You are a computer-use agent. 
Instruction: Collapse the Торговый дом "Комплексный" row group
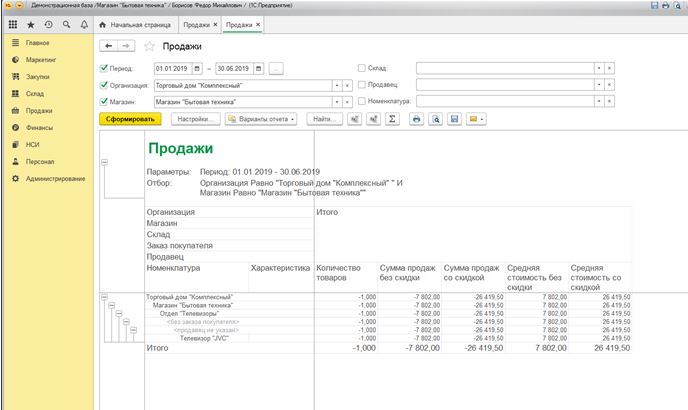tap(104, 299)
